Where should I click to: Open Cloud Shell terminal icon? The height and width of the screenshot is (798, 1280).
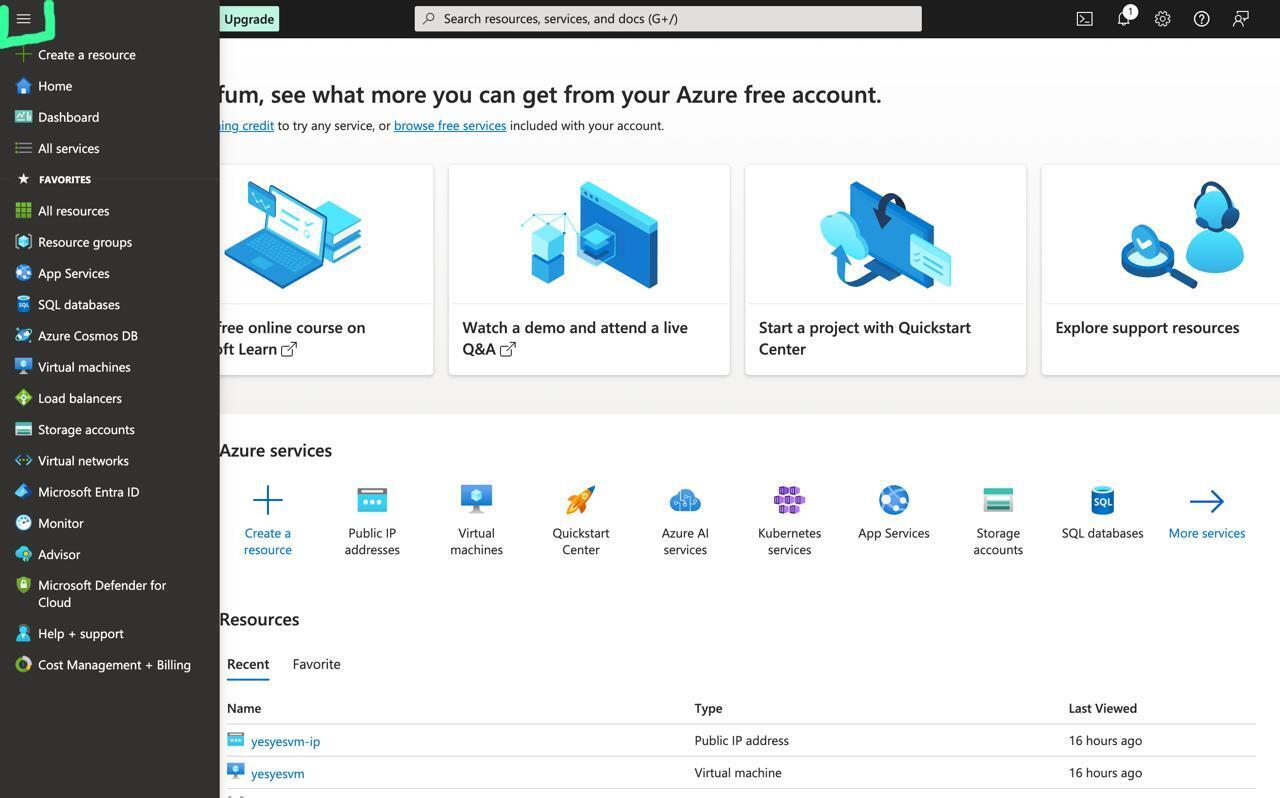click(1084, 19)
